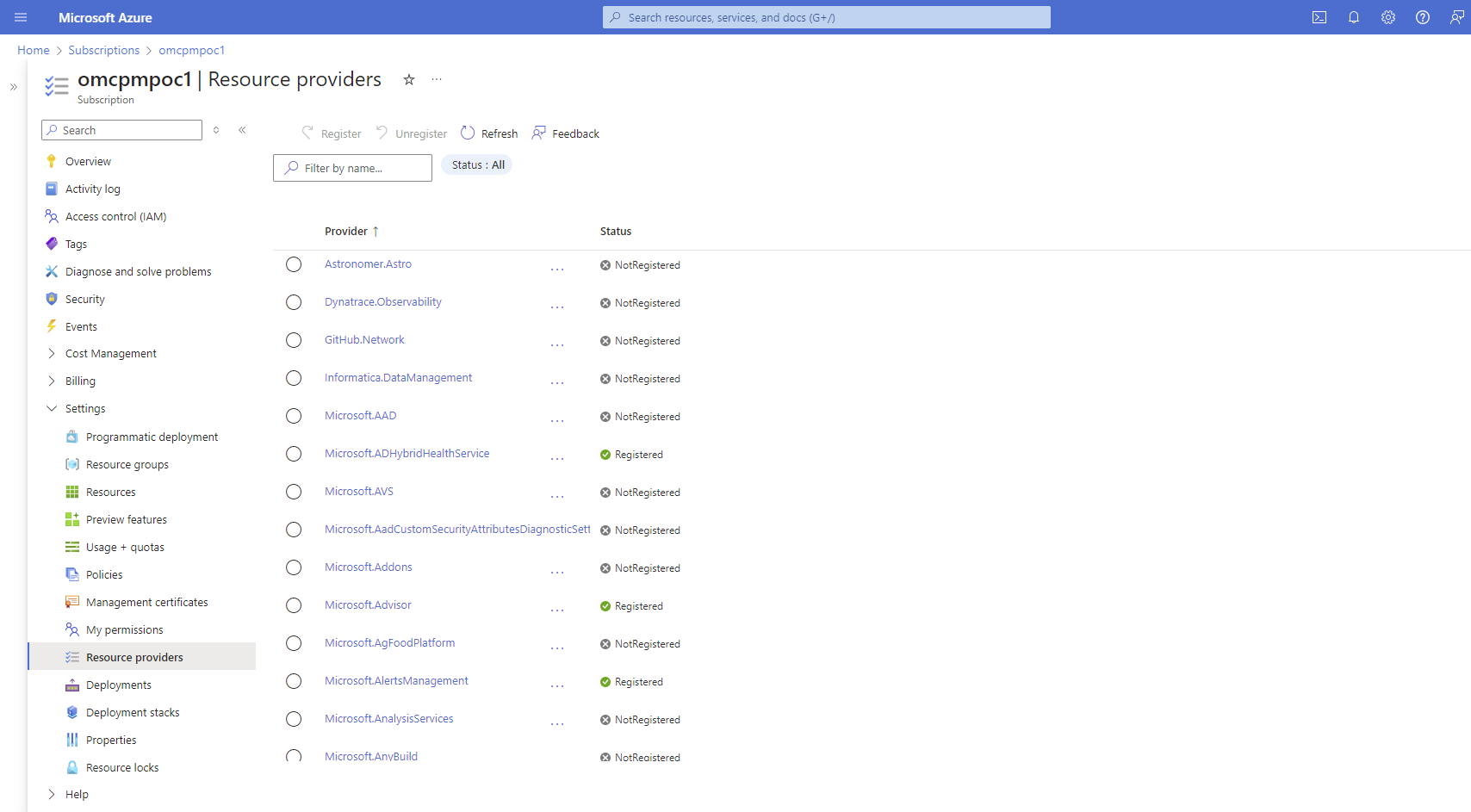The height and width of the screenshot is (812, 1471).
Task: Open the more options ellipsis beside title
Action: click(x=437, y=79)
